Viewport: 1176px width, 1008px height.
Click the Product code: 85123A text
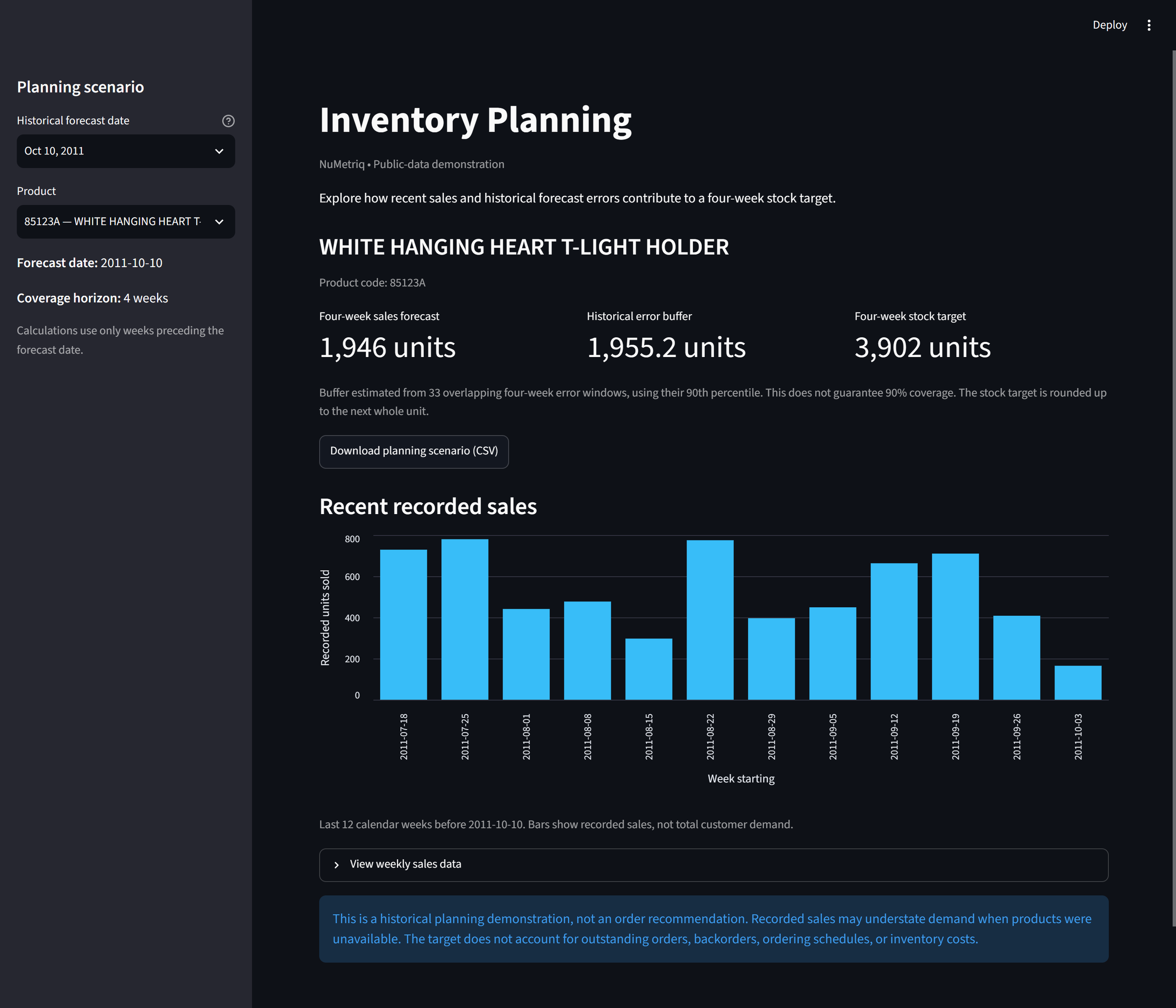[x=373, y=283]
